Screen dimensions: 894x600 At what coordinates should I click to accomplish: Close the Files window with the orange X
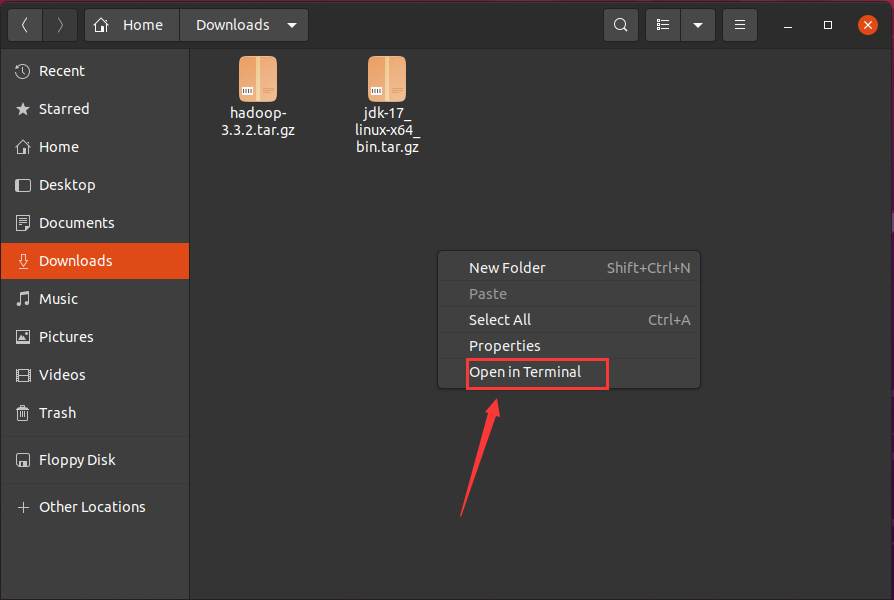coord(868,25)
